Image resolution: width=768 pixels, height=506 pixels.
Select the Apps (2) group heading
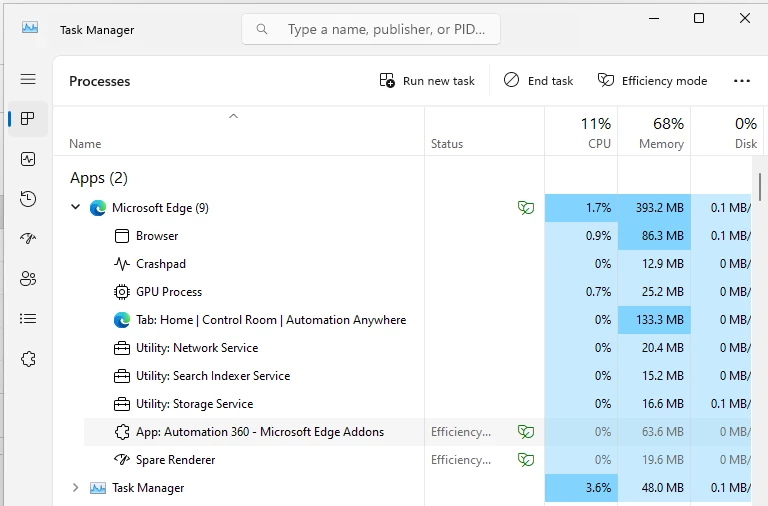click(98, 178)
